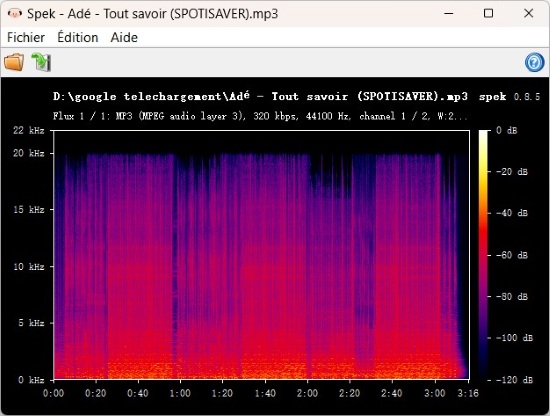
Task: Open a file with the folder icon
Action: point(14,62)
